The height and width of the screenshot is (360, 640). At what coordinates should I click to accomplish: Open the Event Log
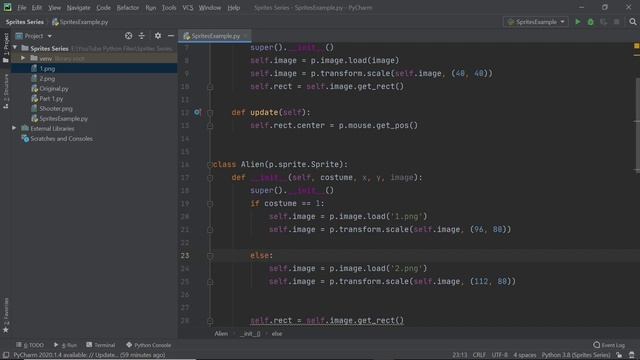point(609,345)
